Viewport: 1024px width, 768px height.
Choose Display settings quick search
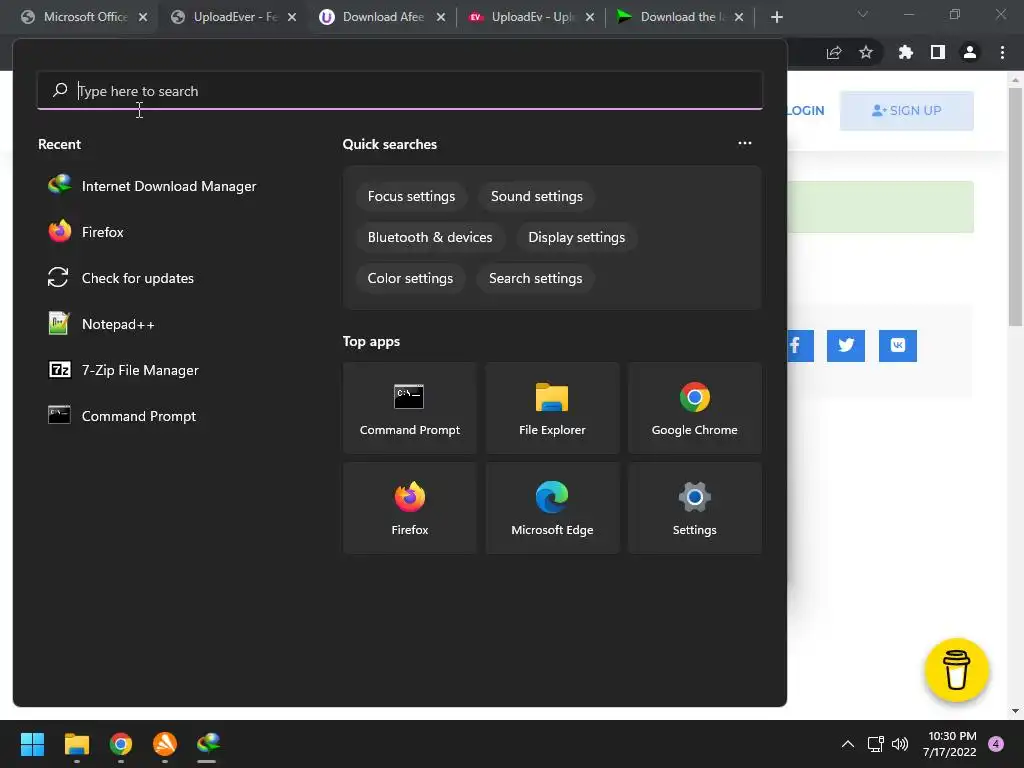pos(577,238)
